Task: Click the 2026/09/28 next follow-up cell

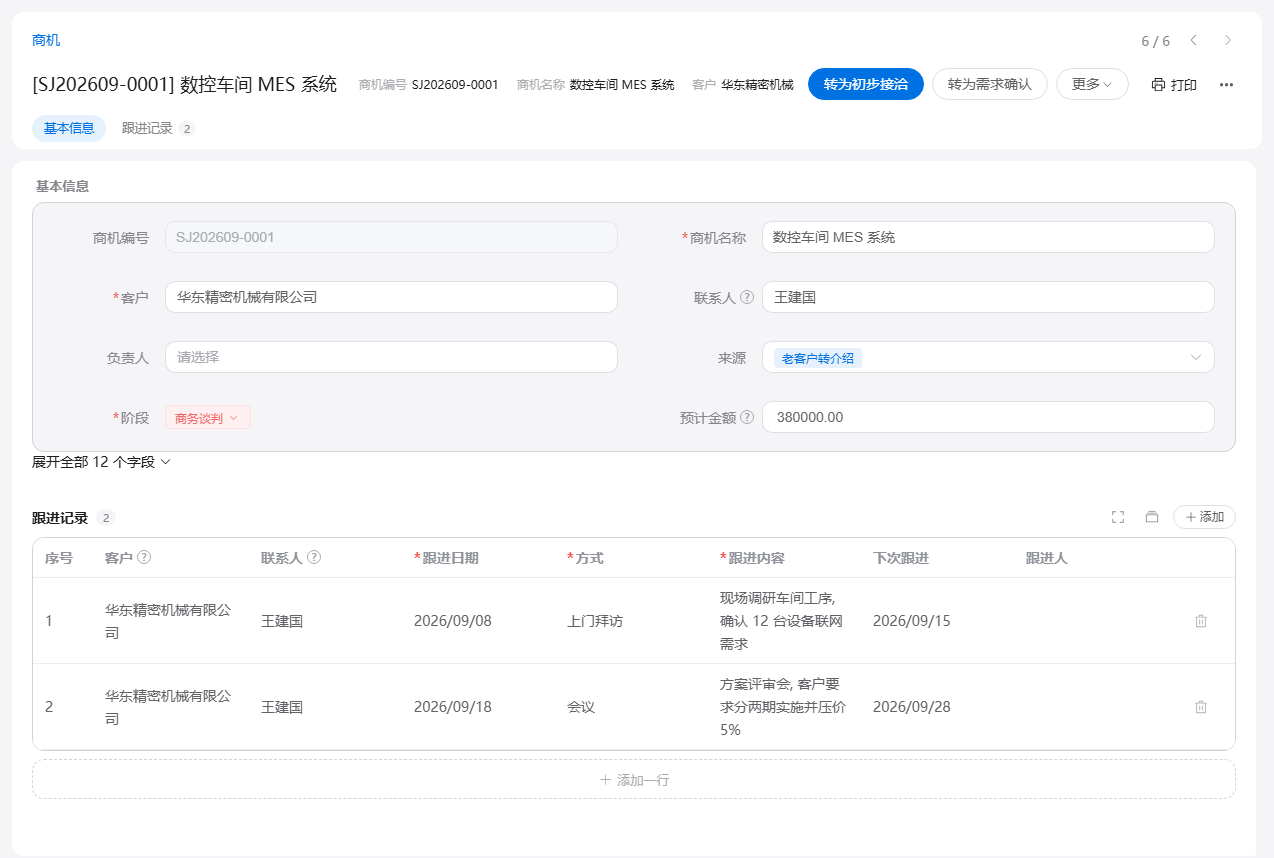Action: (912, 707)
